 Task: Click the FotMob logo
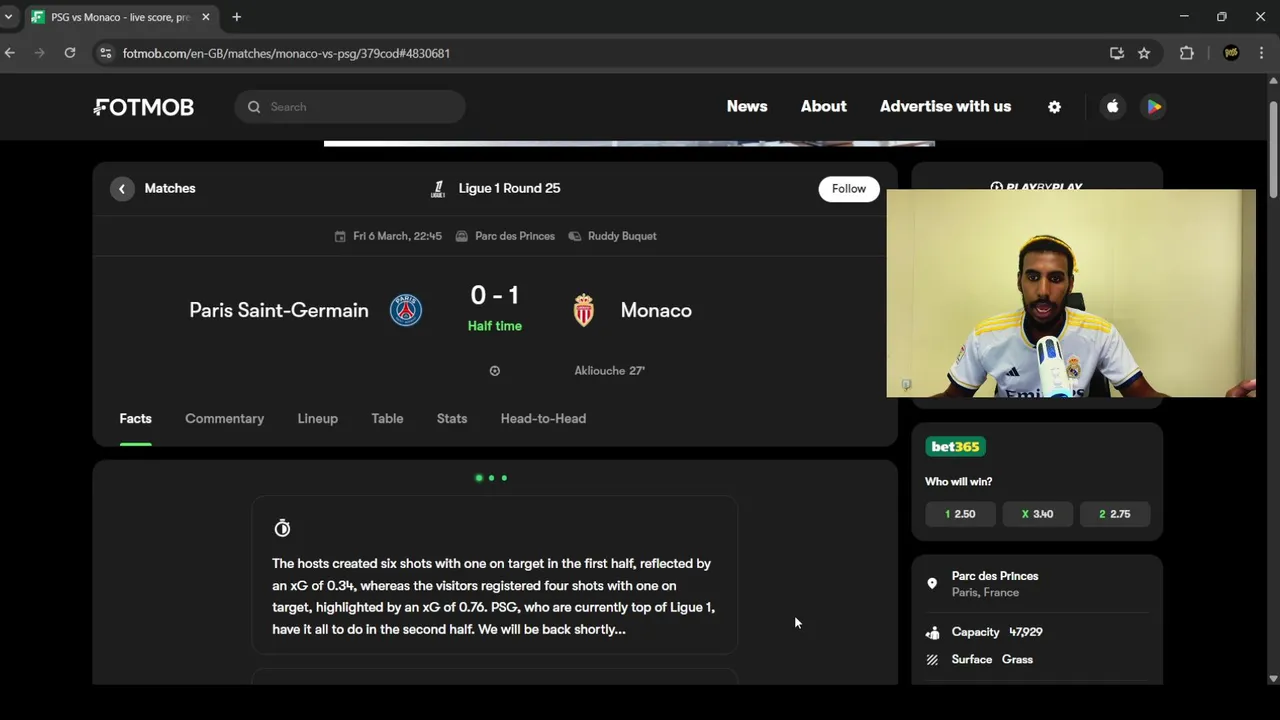(144, 107)
